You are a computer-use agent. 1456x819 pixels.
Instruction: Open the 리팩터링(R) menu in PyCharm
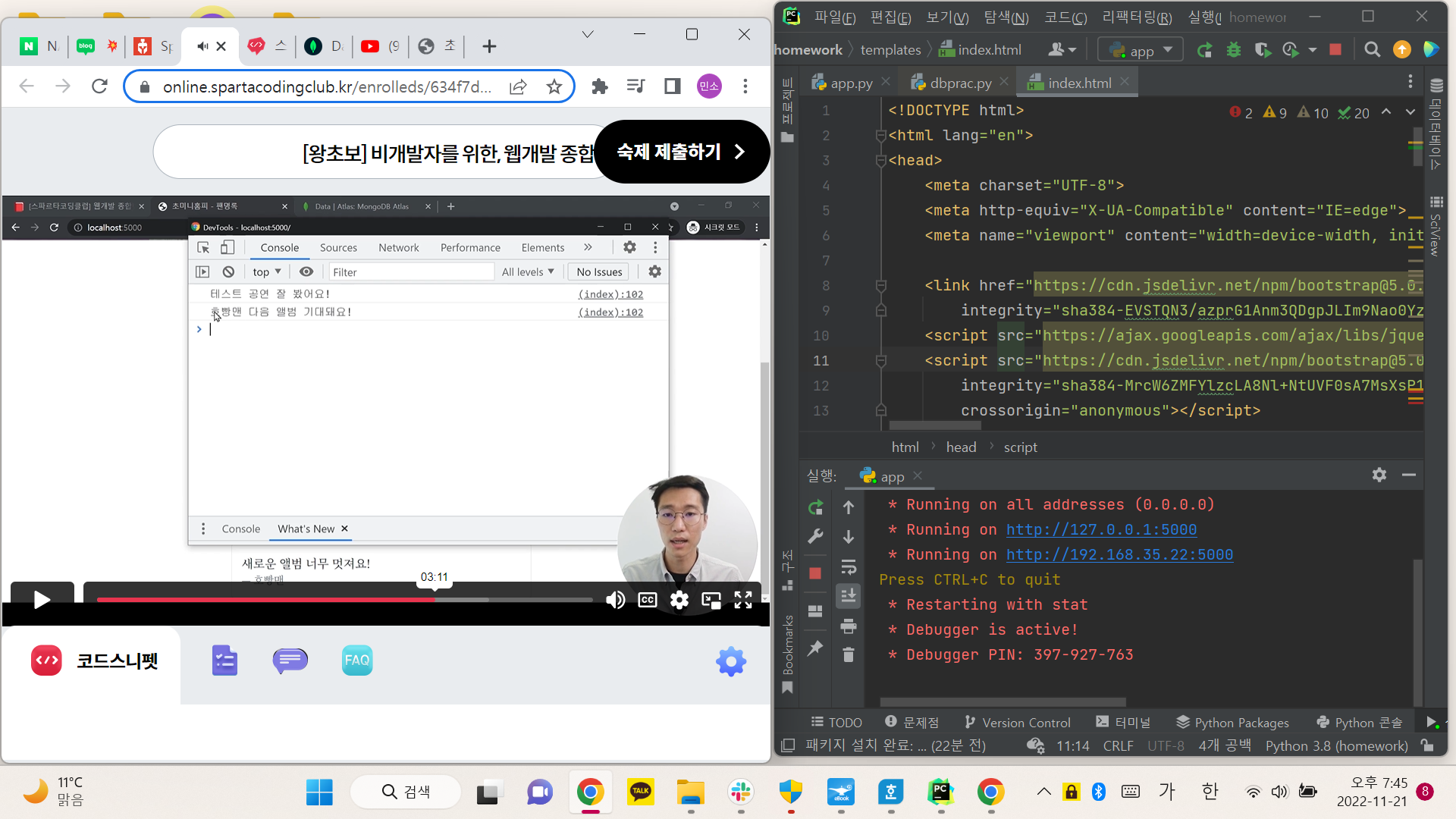click(1137, 17)
